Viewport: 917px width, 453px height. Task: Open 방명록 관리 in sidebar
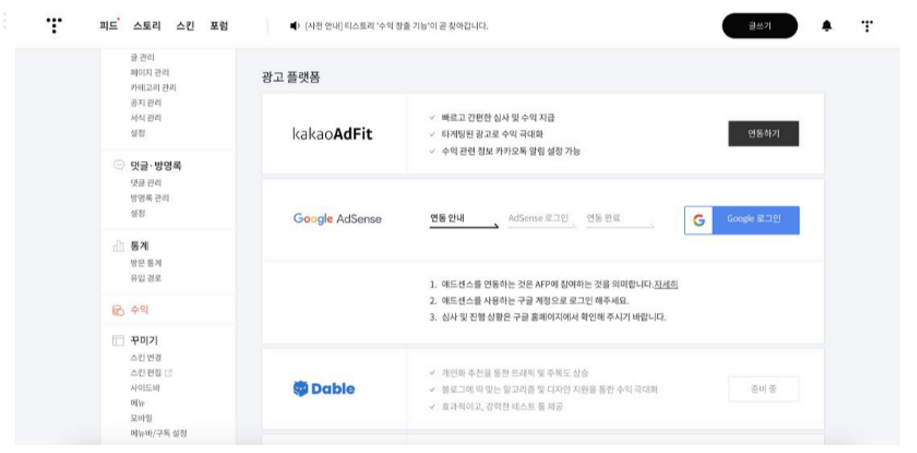150,198
